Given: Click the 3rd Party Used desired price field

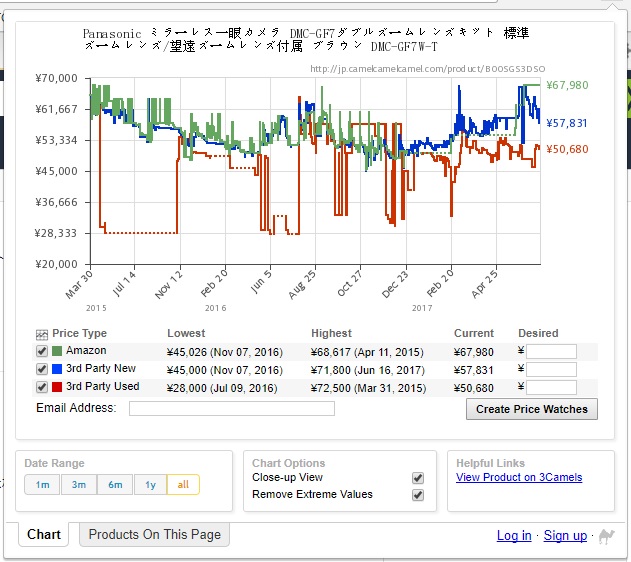Looking at the screenshot, I should pyautogui.click(x=551, y=387).
